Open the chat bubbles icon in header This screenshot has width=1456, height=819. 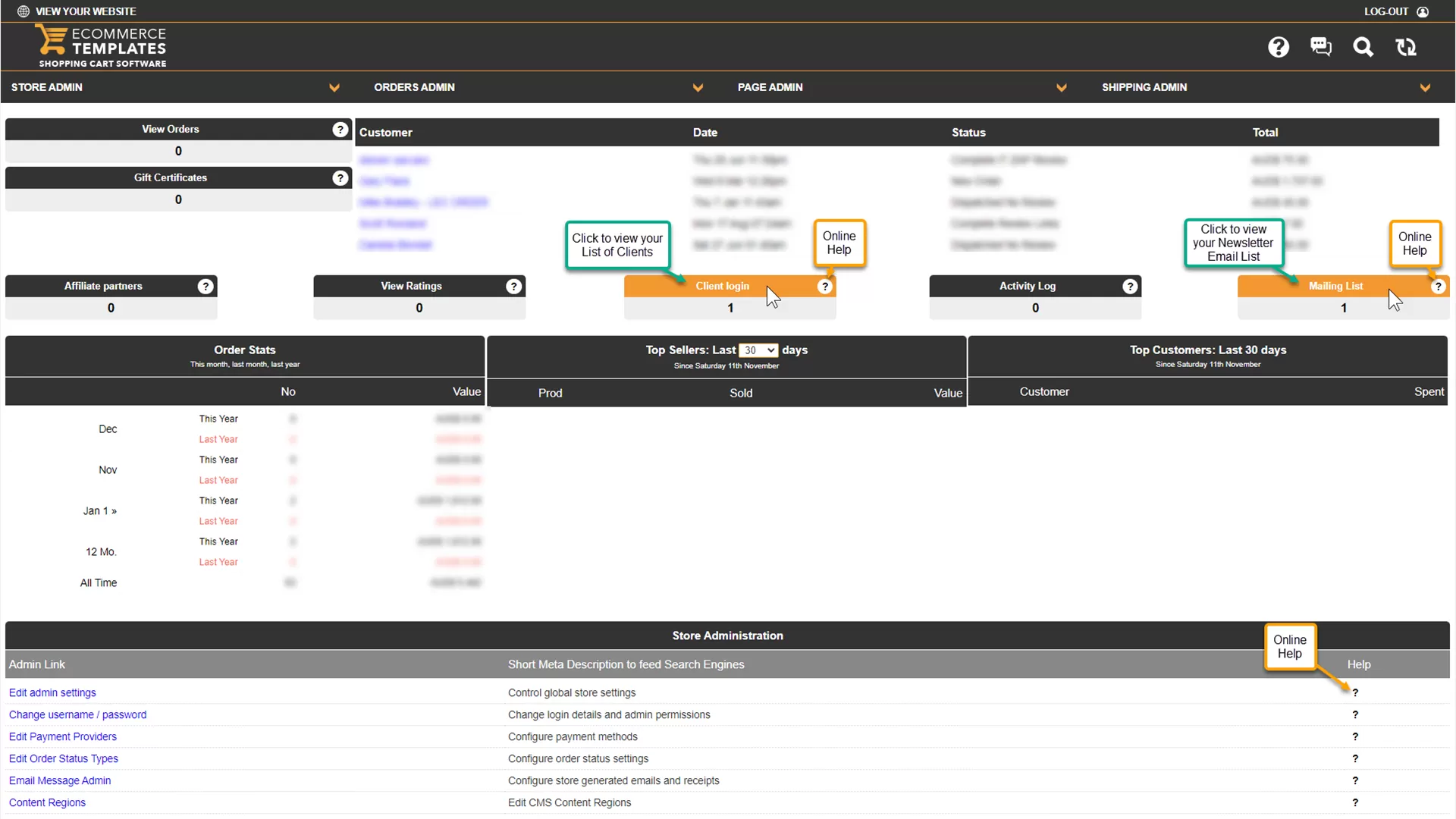click(x=1321, y=47)
